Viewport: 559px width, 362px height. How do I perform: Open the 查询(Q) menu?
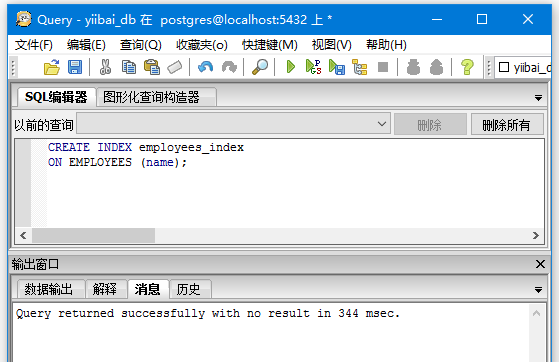click(141, 45)
